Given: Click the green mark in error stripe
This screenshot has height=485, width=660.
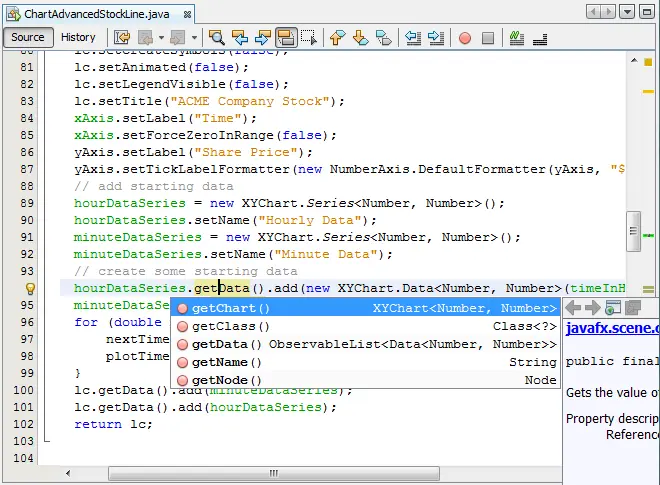Looking at the screenshot, I should (x=648, y=236).
